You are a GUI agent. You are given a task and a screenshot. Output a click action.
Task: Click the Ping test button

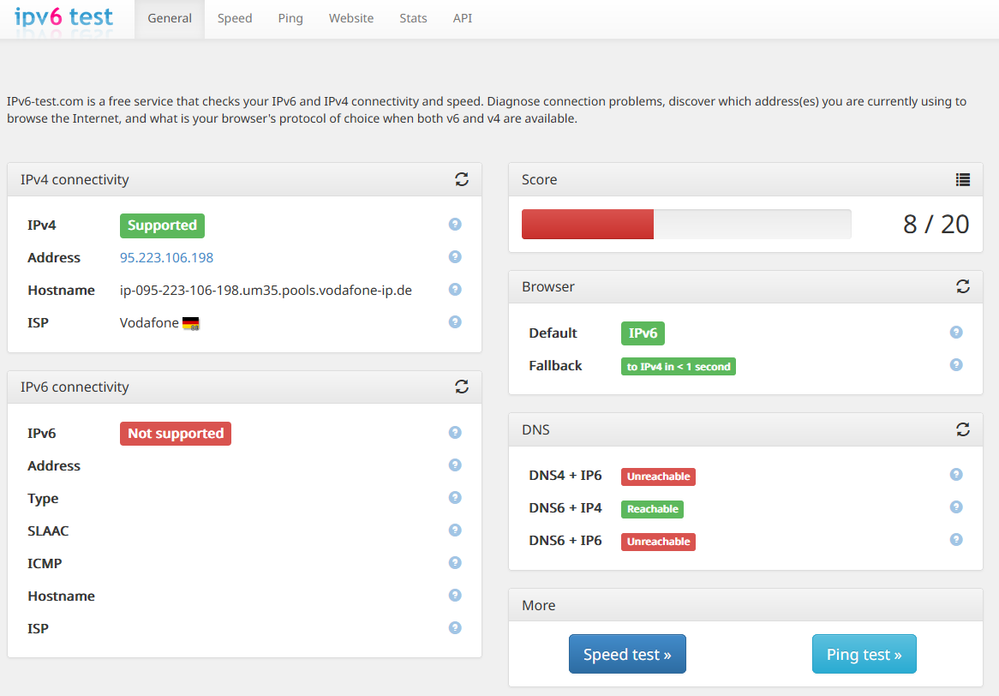point(864,654)
